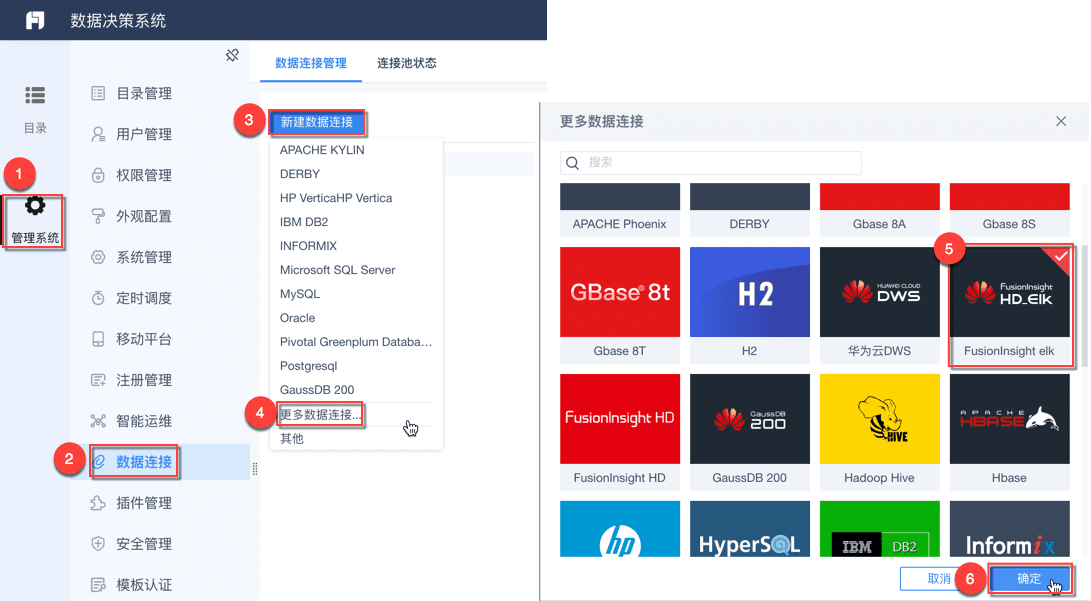
Task: Click the sidebar resize grip handle
Action: (255, 470)
